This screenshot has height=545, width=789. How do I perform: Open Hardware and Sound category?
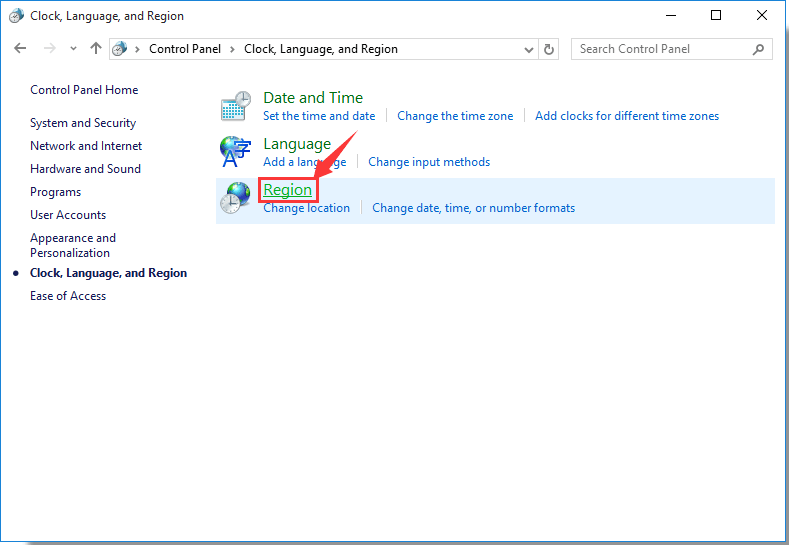(85, 169)
